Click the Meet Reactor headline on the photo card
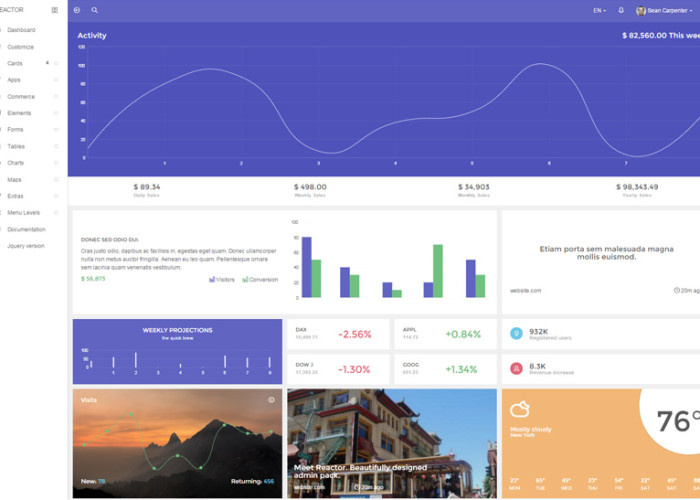 tap(360, 471)
